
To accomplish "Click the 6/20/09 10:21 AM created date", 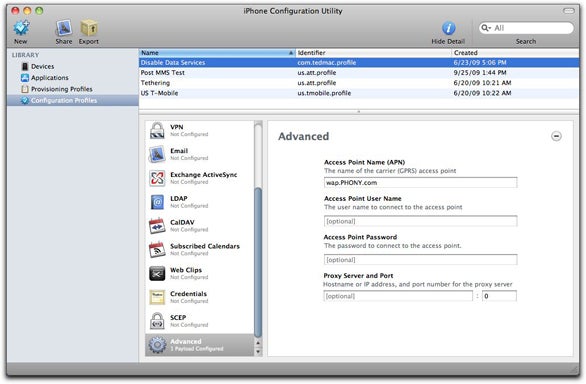I will pos(482,83).
